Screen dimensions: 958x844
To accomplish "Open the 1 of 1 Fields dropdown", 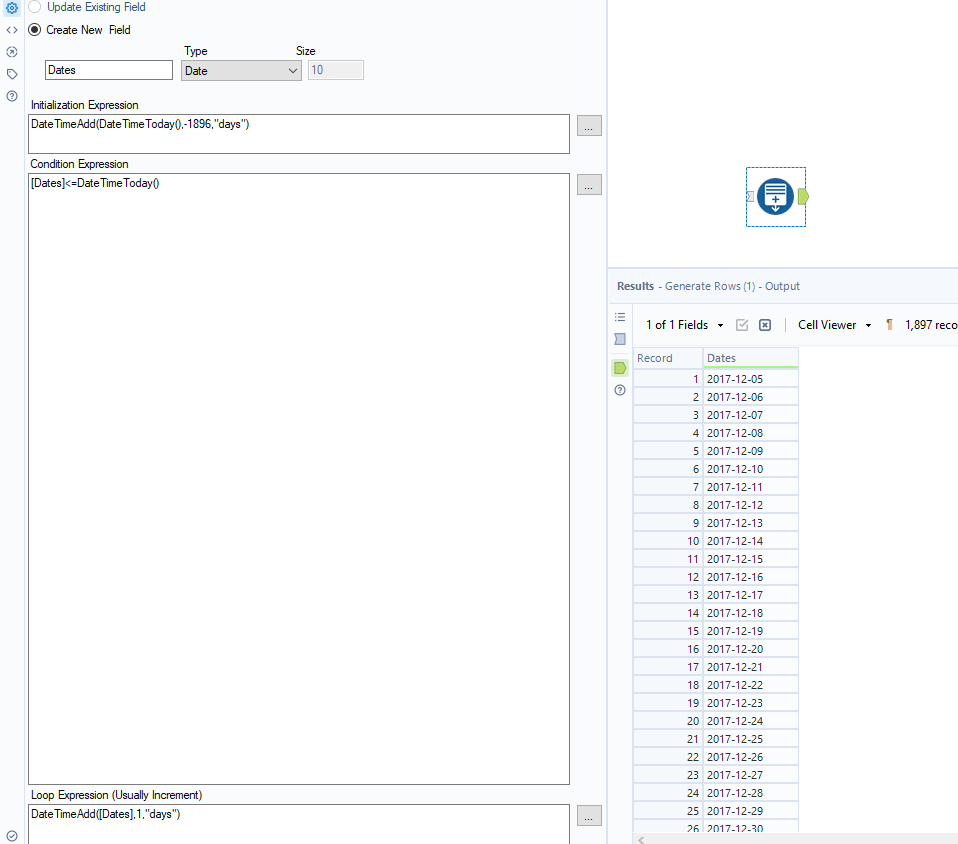I will click(683, 325).
